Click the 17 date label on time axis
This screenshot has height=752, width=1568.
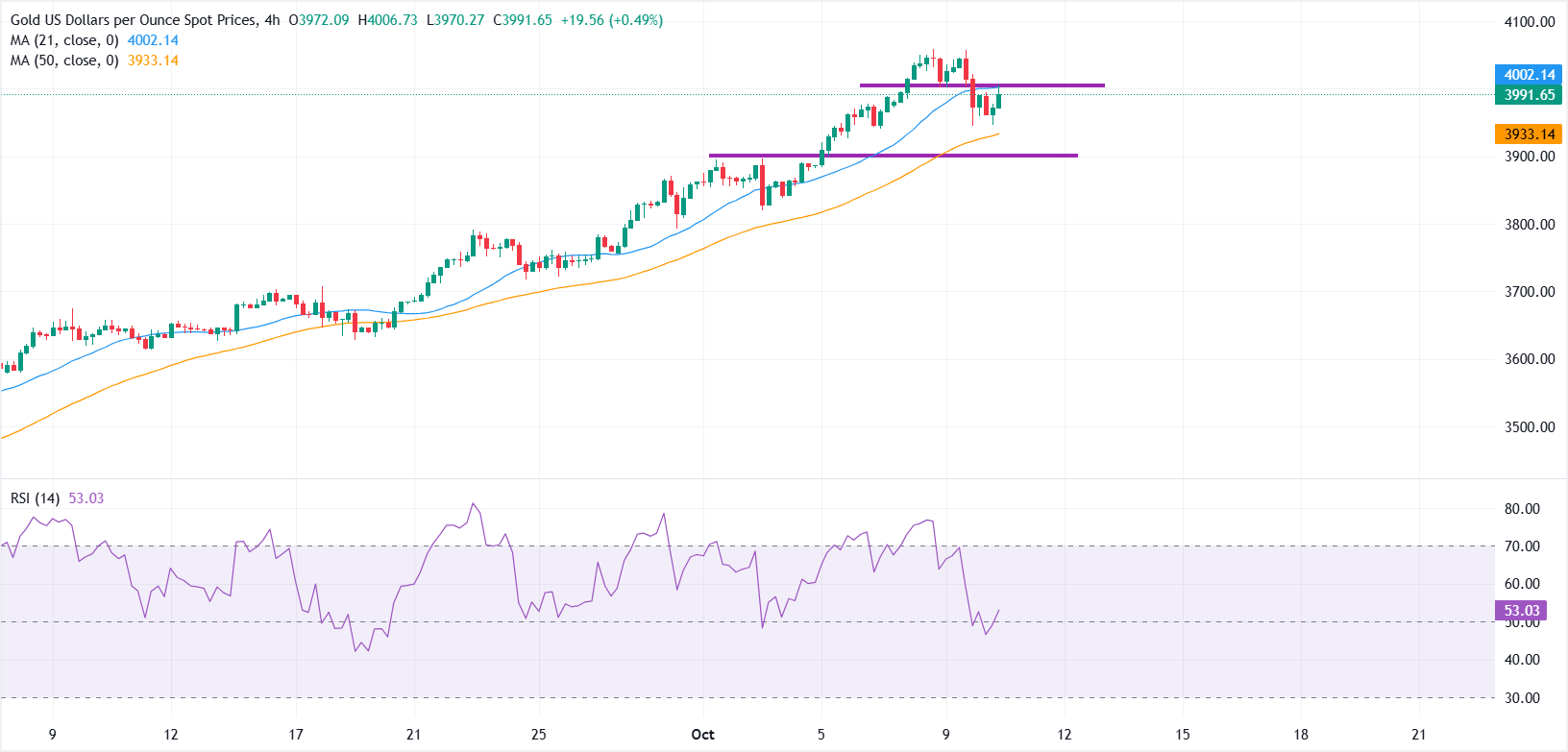tap(296, 735)
